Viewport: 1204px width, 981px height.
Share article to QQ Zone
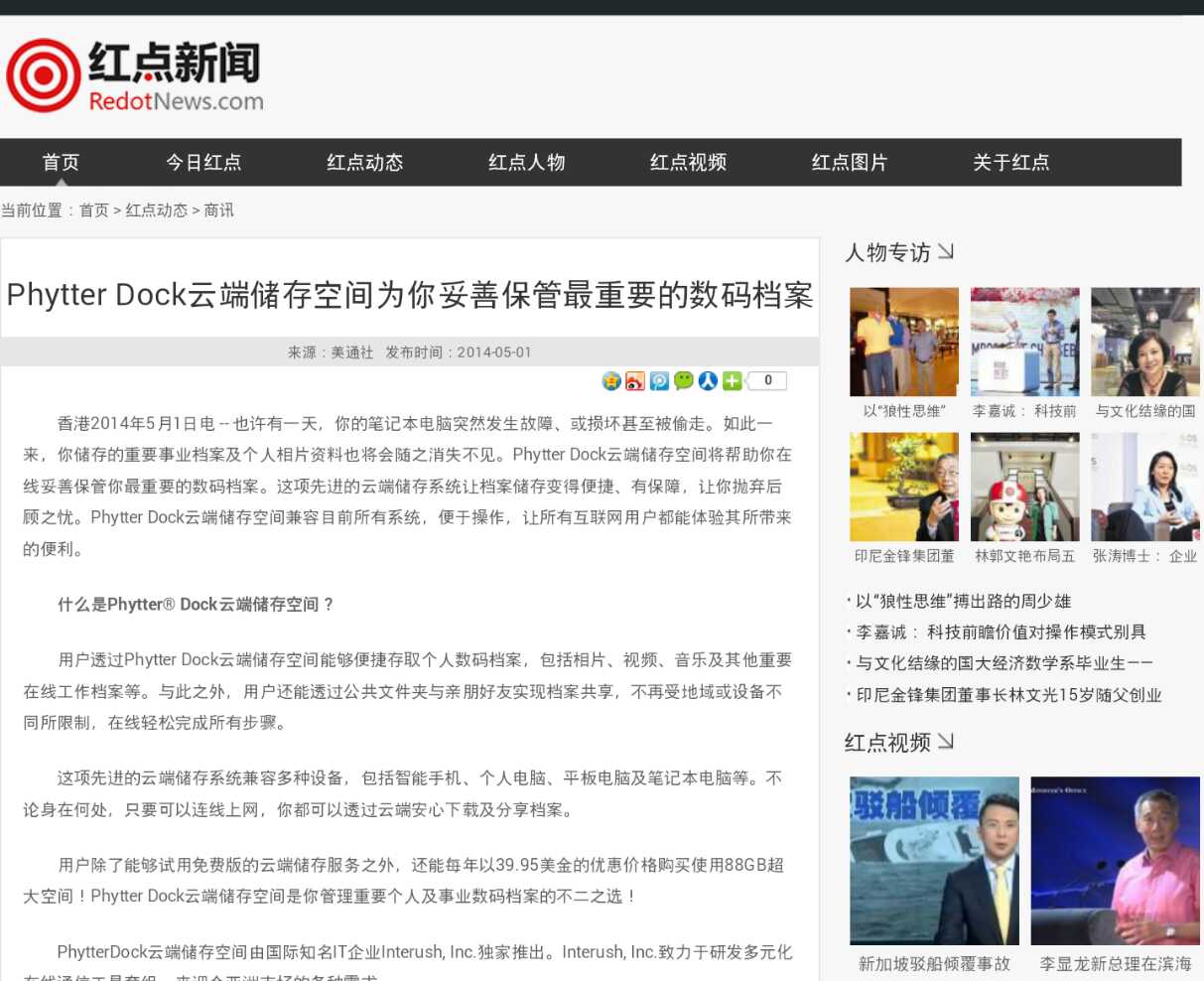click(x=611, y=380)
